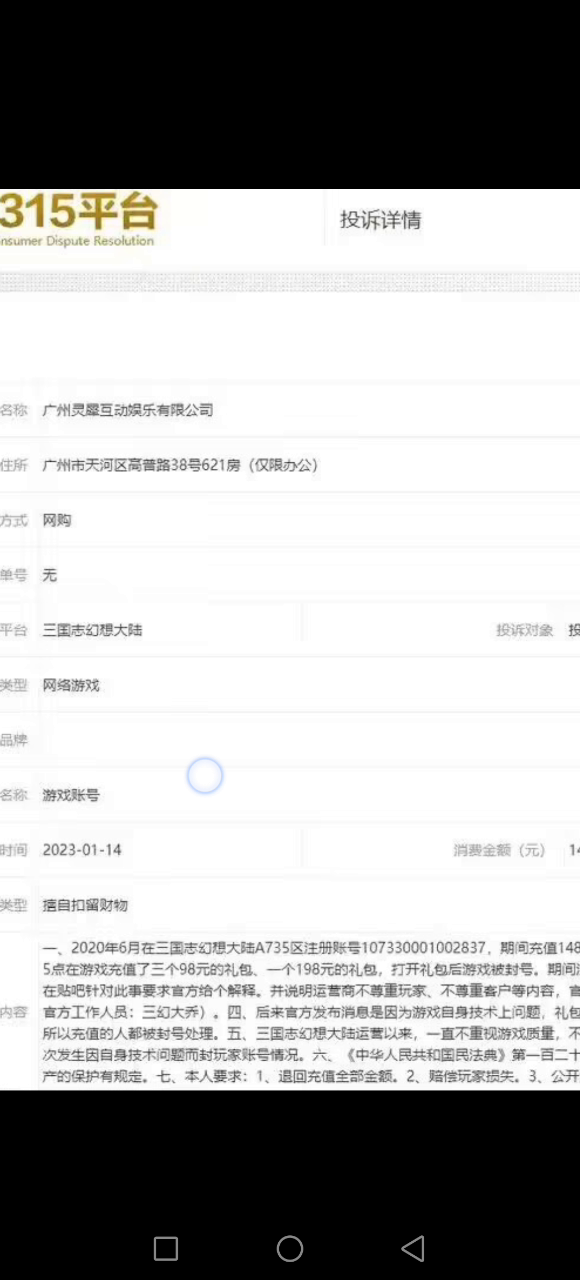
Task: Click the order number value 无
Action: [x=49, y=575]
